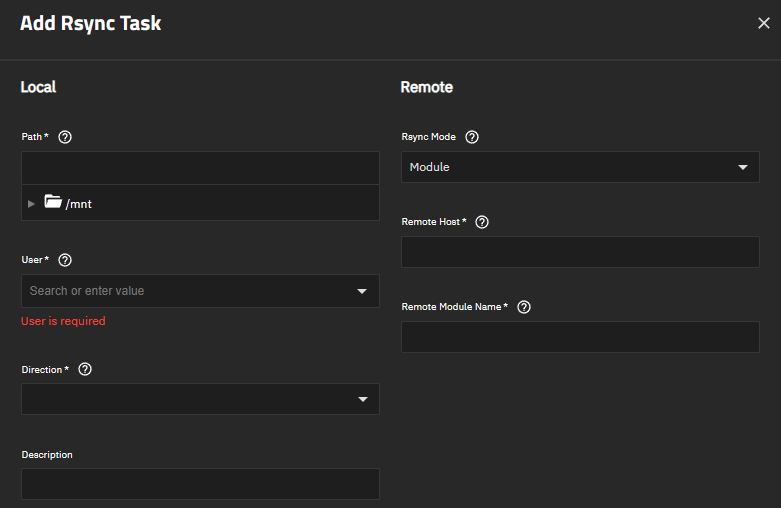
Task: Click the /mnt folder icon
Action: pos(53,202)
